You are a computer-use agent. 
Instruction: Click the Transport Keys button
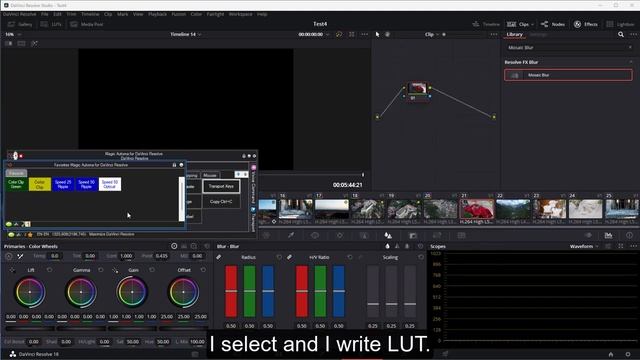[221, 187]
